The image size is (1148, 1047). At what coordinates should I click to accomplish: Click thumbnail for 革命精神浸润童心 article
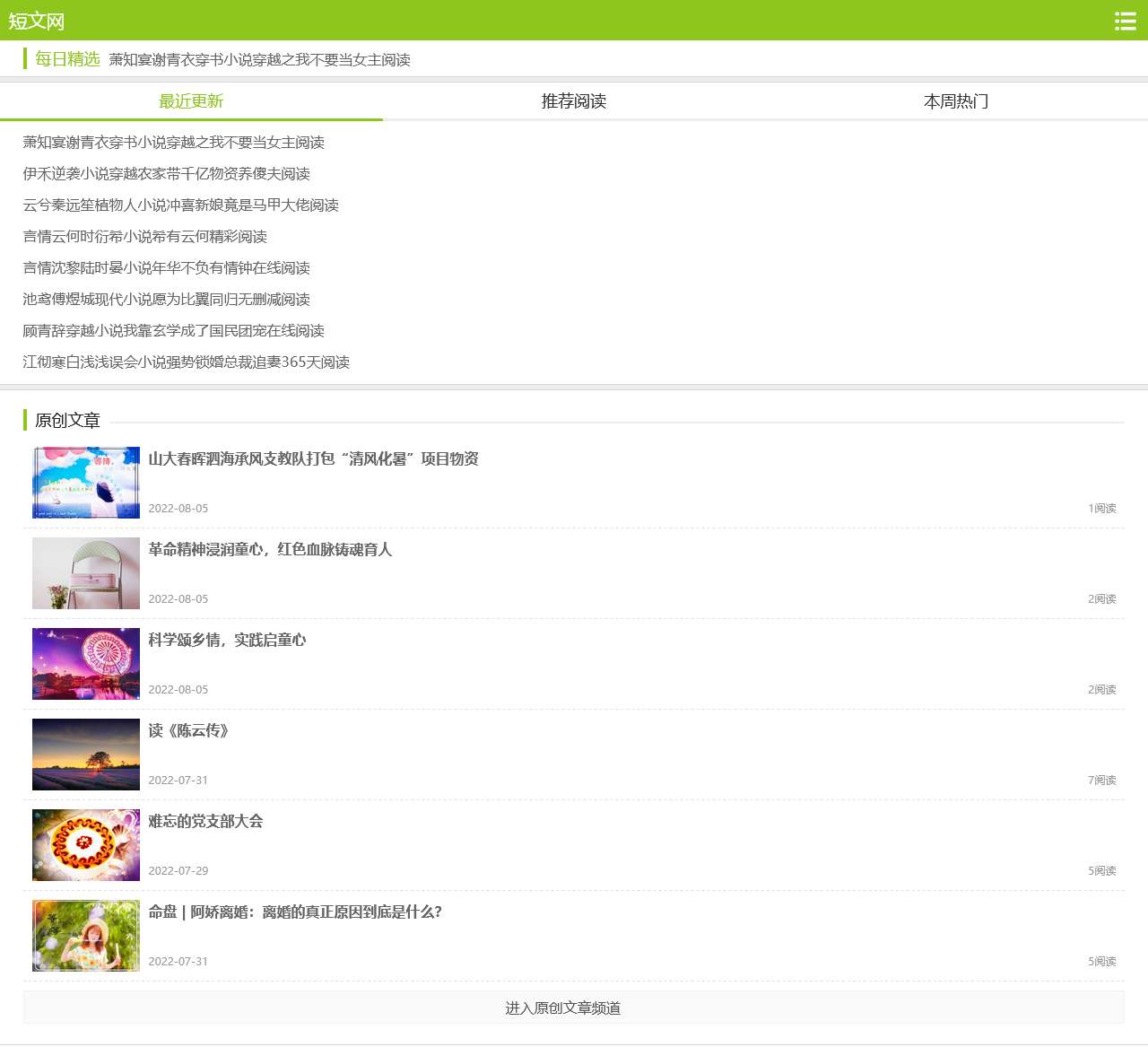pos(86,573)
